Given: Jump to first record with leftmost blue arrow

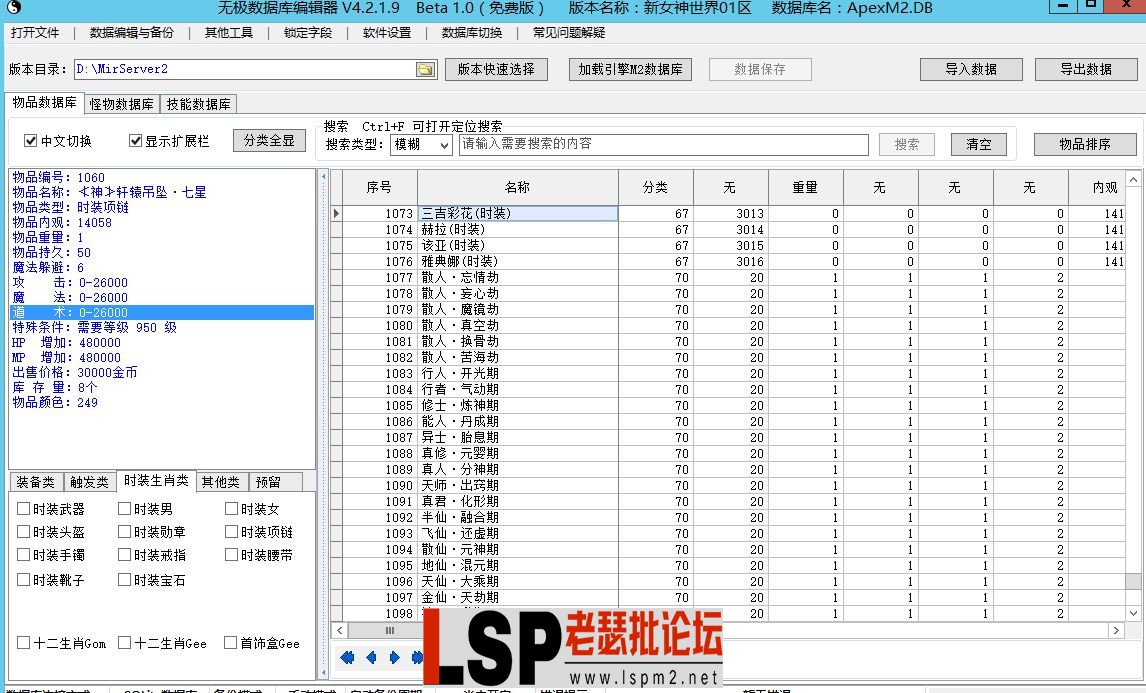Looking at the screenshot, I should pos(348,657).
